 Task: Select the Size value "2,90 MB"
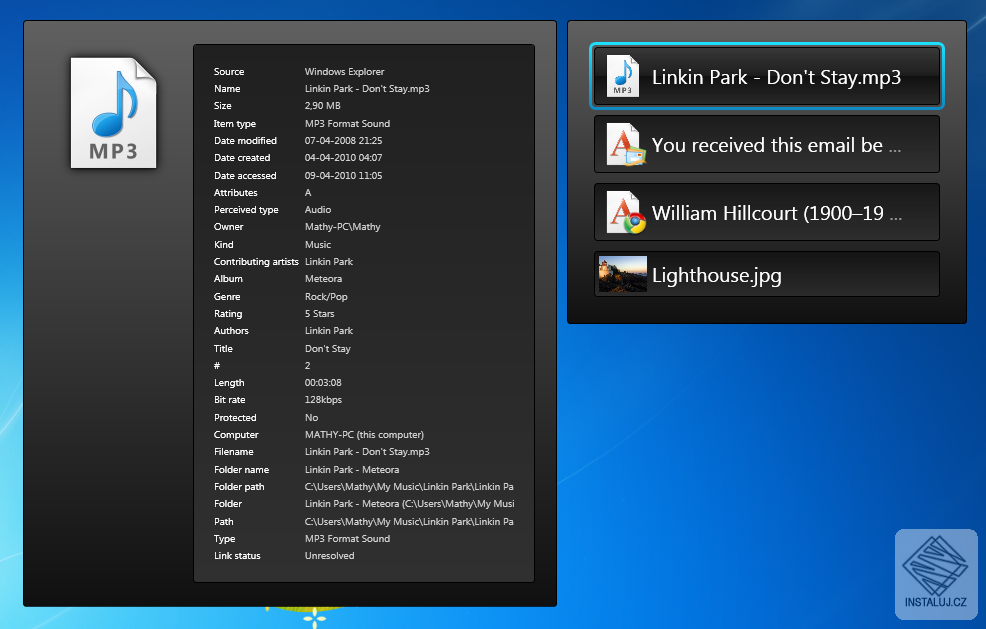[x=323, y=106]
